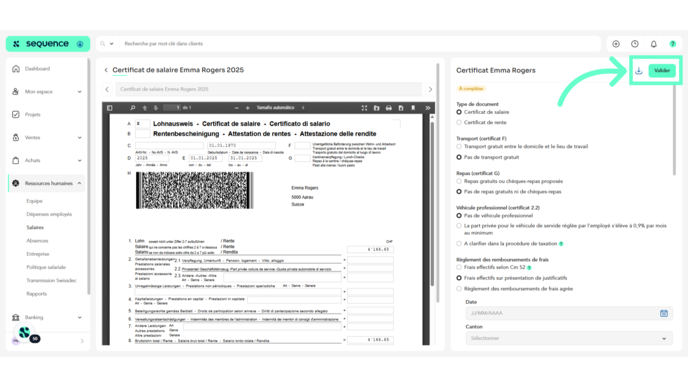Expand the bottom sidebar user arrow
This screenshot has width=688, height=387.
click(x=82, y=341)
